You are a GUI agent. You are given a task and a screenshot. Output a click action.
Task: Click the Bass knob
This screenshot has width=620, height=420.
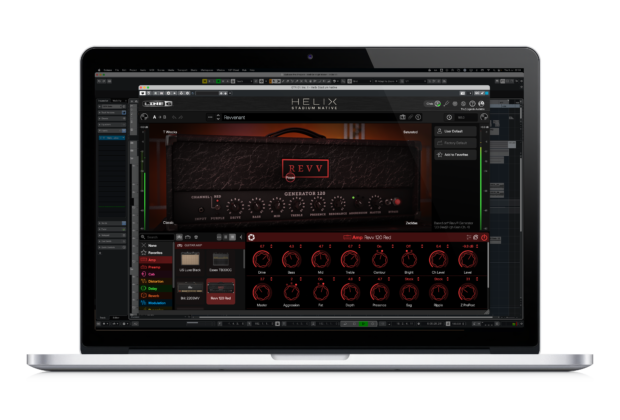[x=291, y=260]
